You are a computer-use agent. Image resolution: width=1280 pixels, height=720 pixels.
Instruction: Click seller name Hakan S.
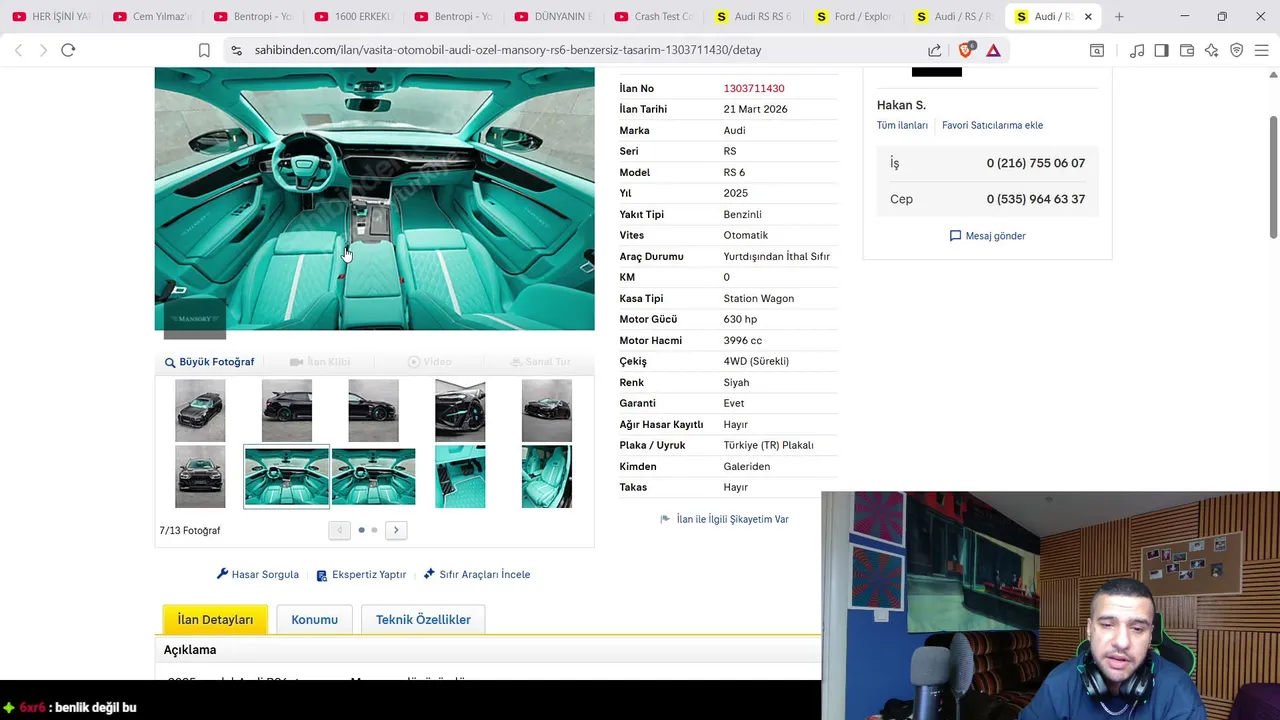pyautogui.click(x=901, y=105)
